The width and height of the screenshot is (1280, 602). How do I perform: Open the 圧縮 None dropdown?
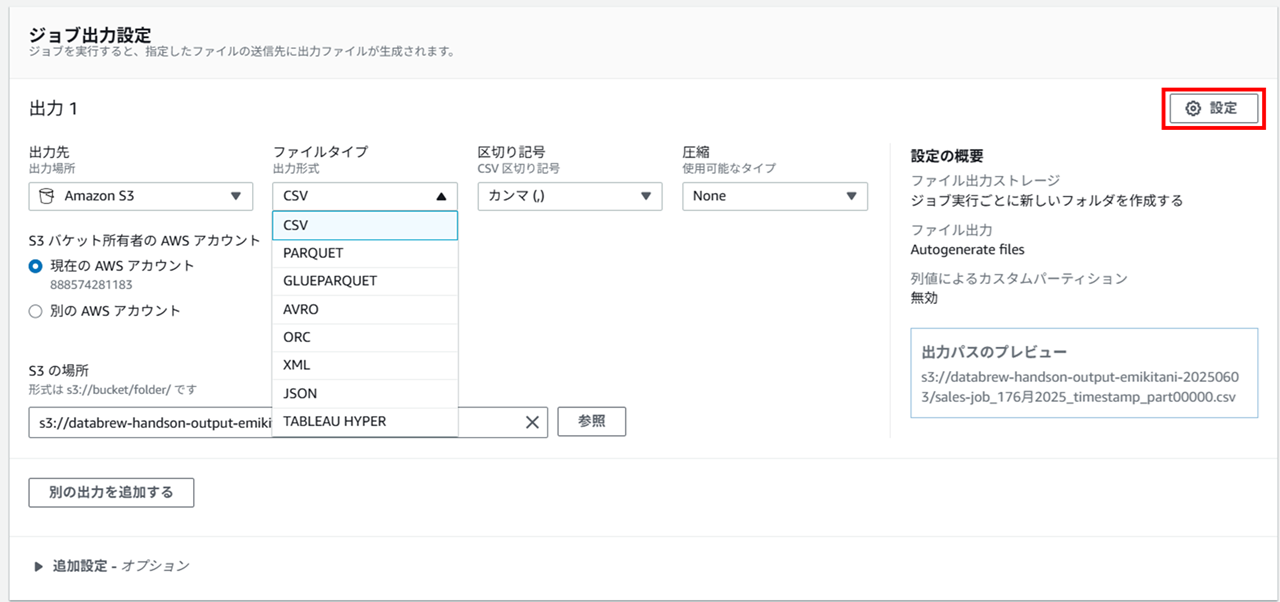pos(775,196)
